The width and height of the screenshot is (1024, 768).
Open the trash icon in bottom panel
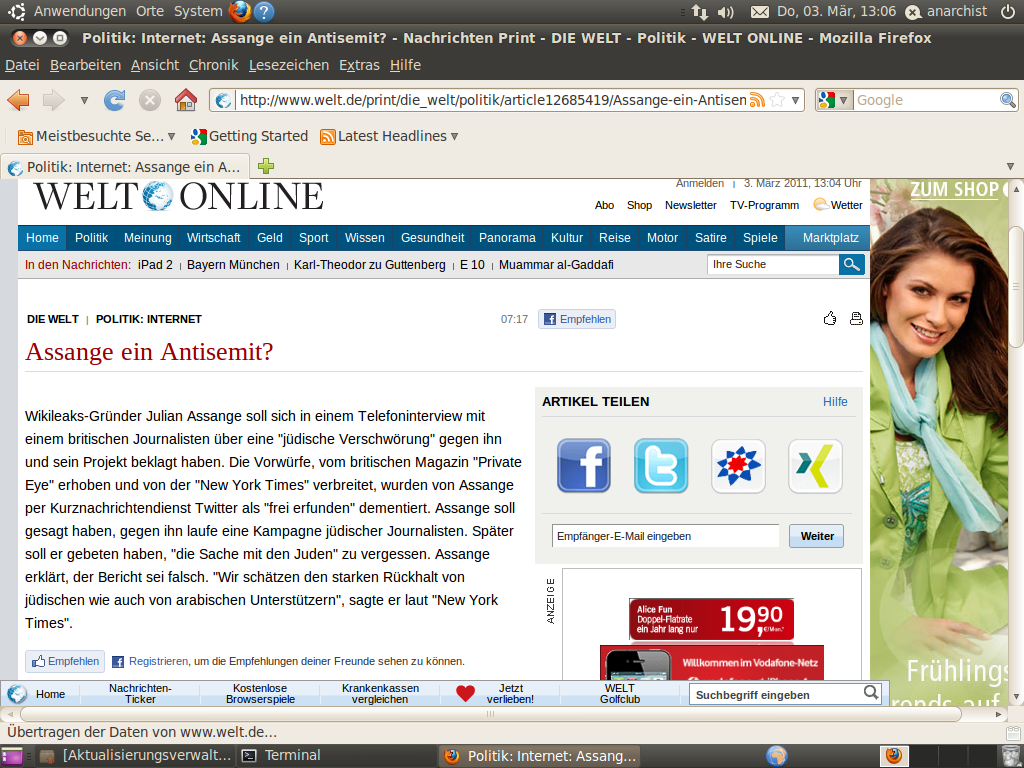tap(1010, 756)
